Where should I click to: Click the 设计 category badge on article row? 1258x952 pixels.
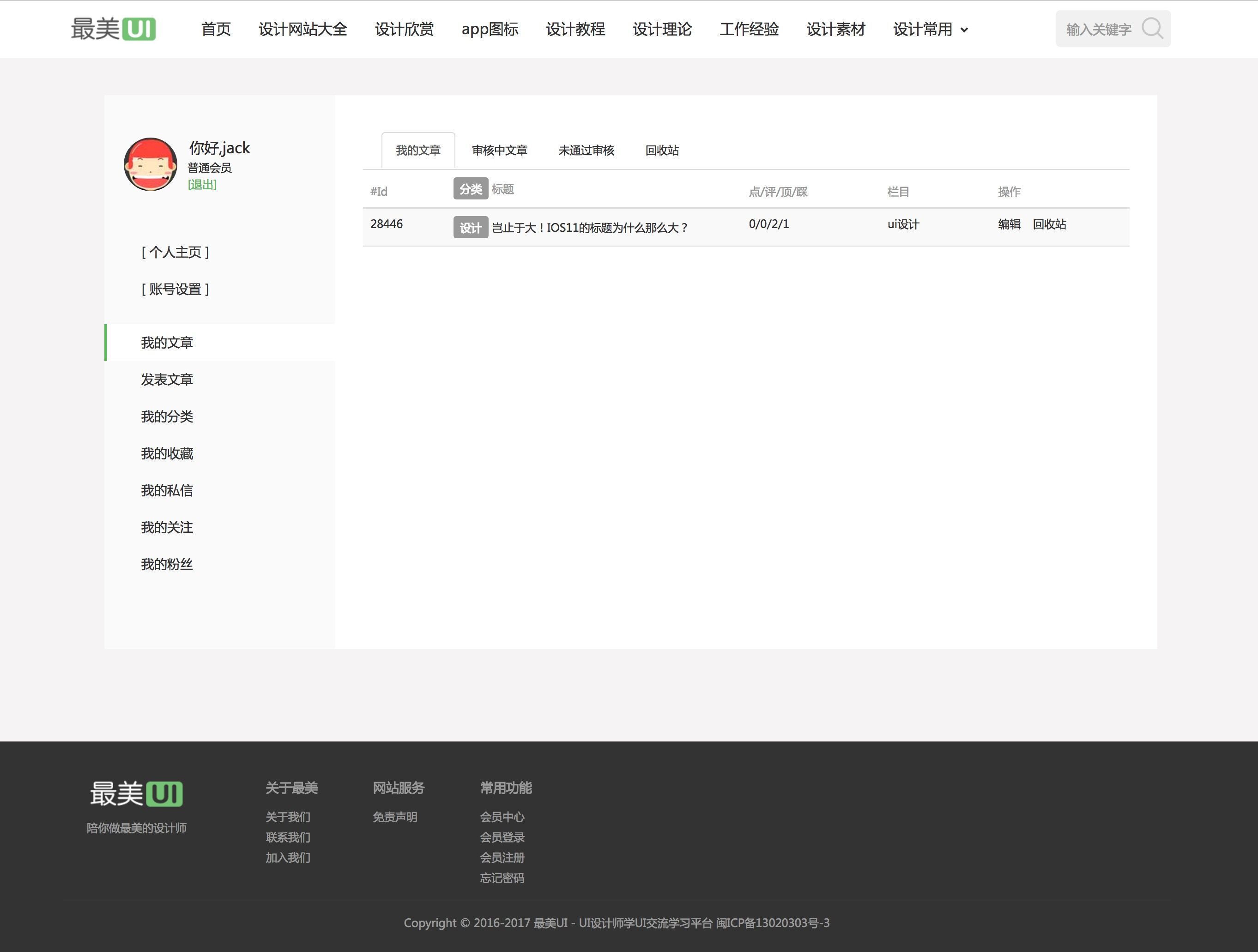click(471, 228)
